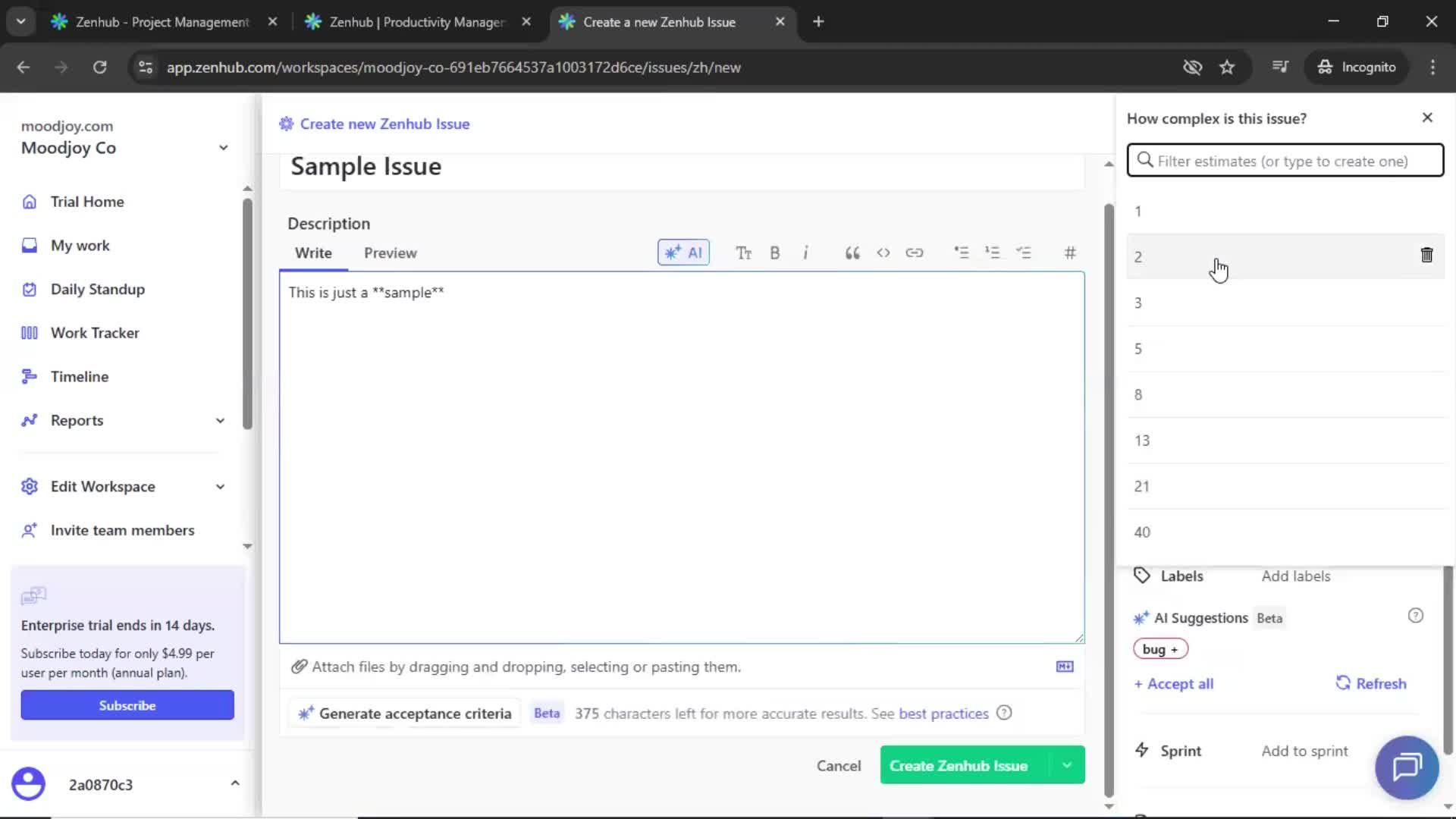The height and width of the screenshot is (819, 1456).
Task: Delete the estimate value 2 with trash icon
Action: tap(1426, 255)
